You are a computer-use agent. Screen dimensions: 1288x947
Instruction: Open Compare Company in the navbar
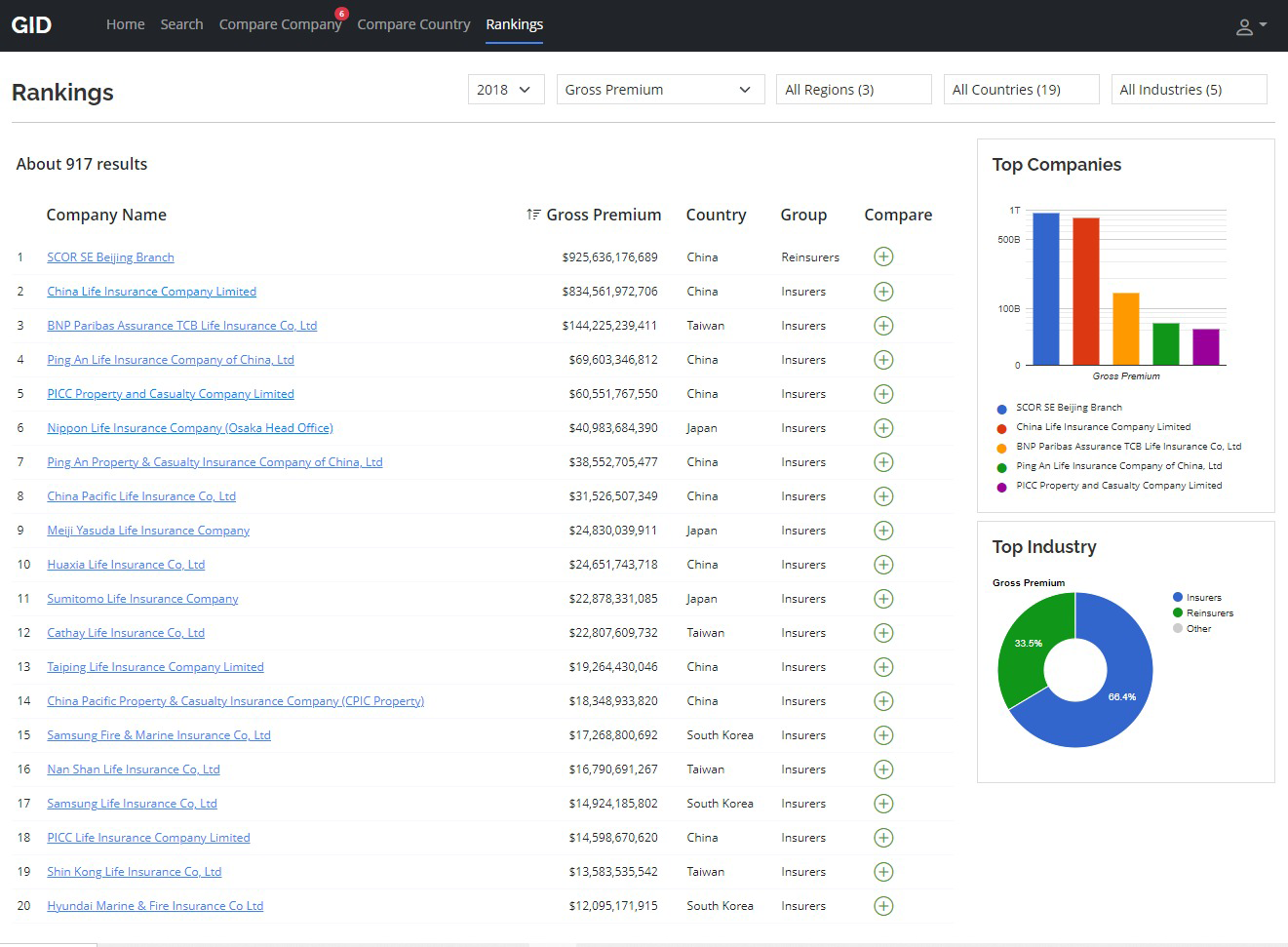280,24
